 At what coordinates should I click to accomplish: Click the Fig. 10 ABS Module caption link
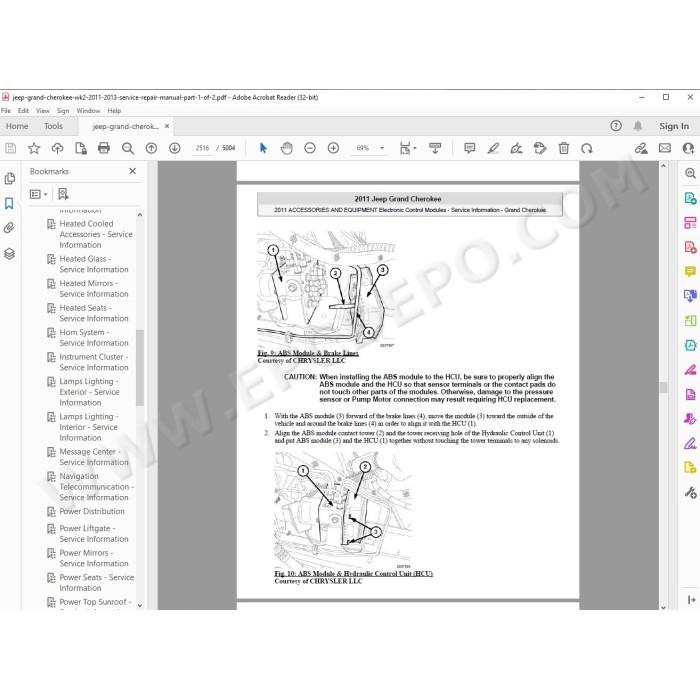353,574
